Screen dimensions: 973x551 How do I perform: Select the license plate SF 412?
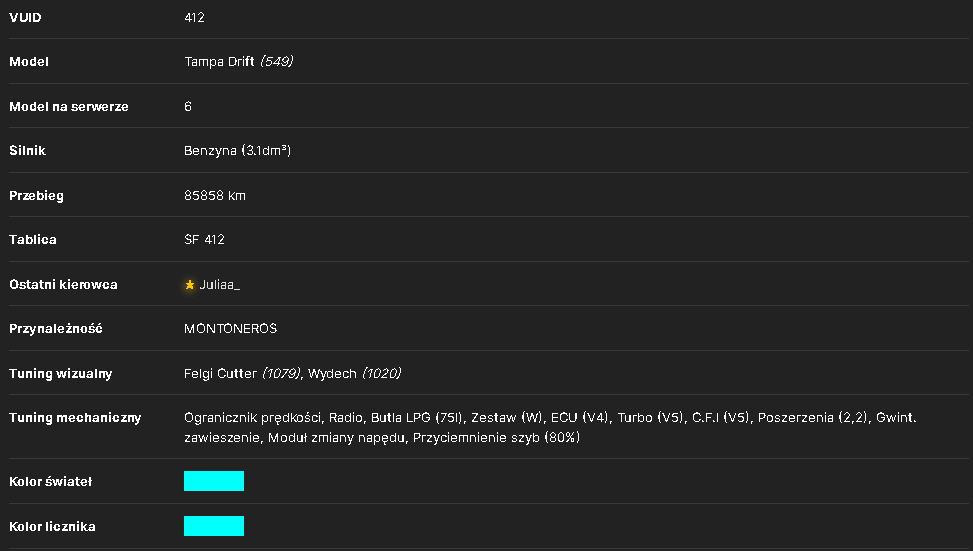(204, 240)
